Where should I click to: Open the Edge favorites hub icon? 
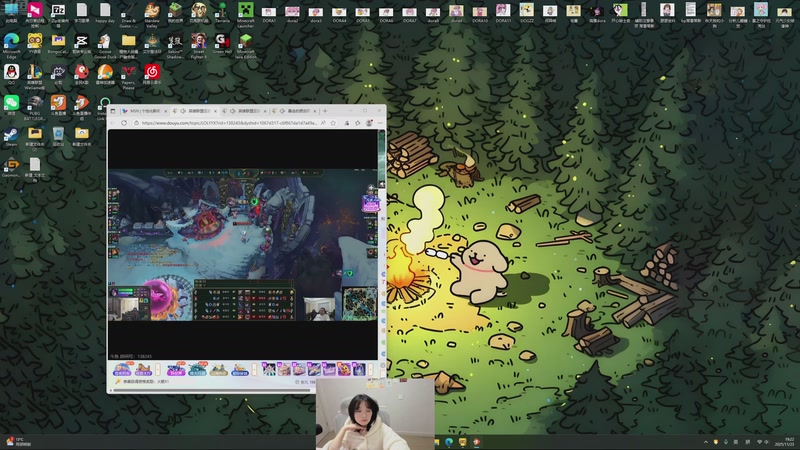point(358,123)
